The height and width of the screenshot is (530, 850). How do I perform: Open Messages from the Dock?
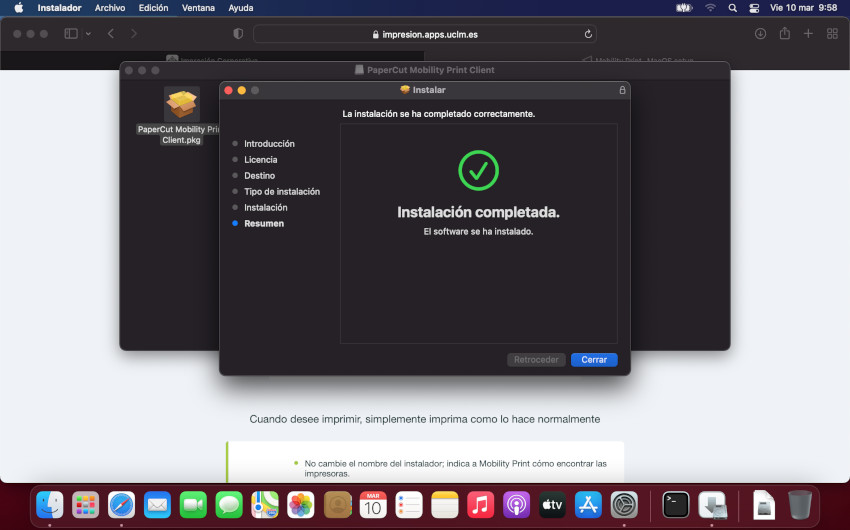coord(229,505)
